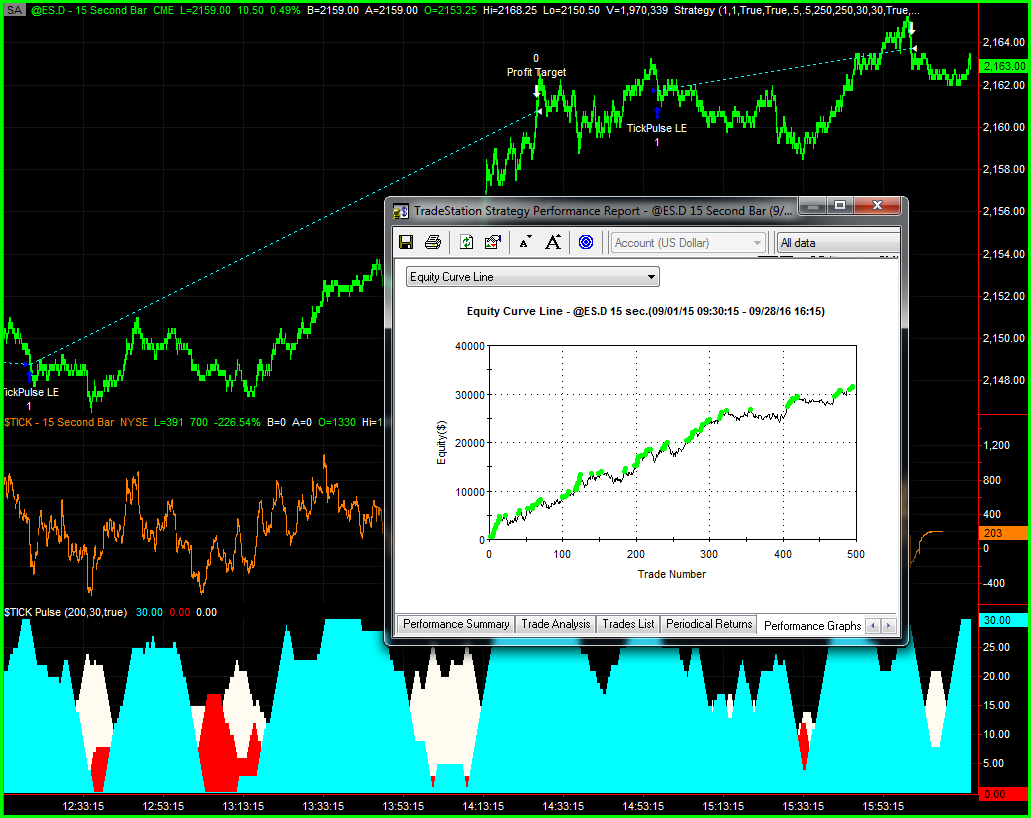Click the 14:13:15 time axis label
The width and height of the screenshot is (1031, 818).
tap(483, 806)
